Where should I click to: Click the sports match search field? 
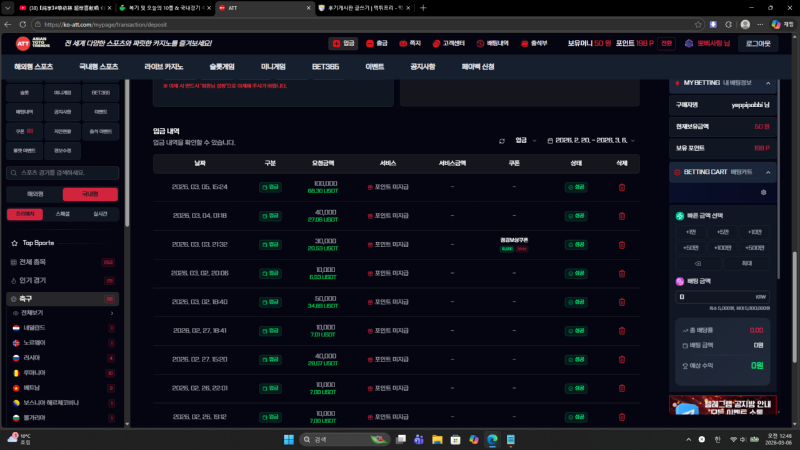(x=65, y=173)
